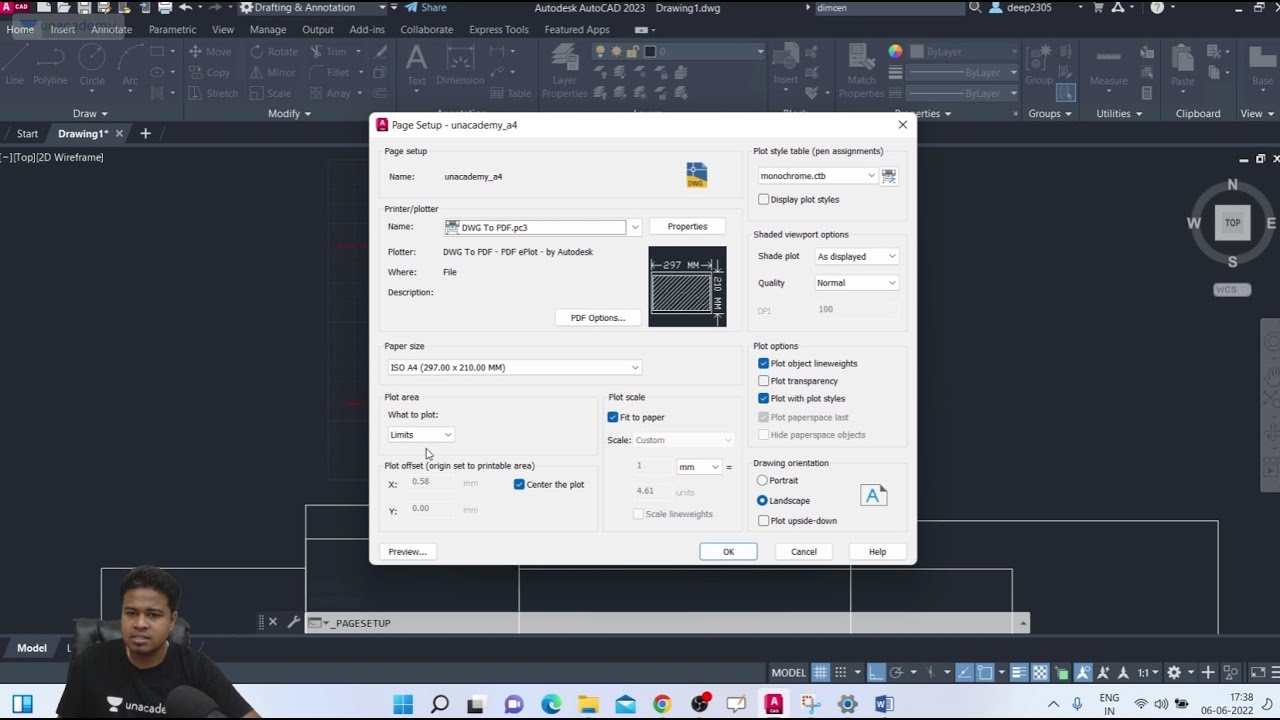Switch to the Insert ribbon tab

pyautogui.click(x=62, y=30)
